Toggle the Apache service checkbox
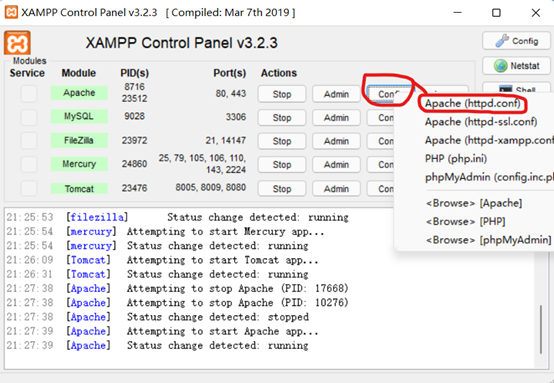The image size is (554, 383). pyautogui.click(x=29, y=94)
